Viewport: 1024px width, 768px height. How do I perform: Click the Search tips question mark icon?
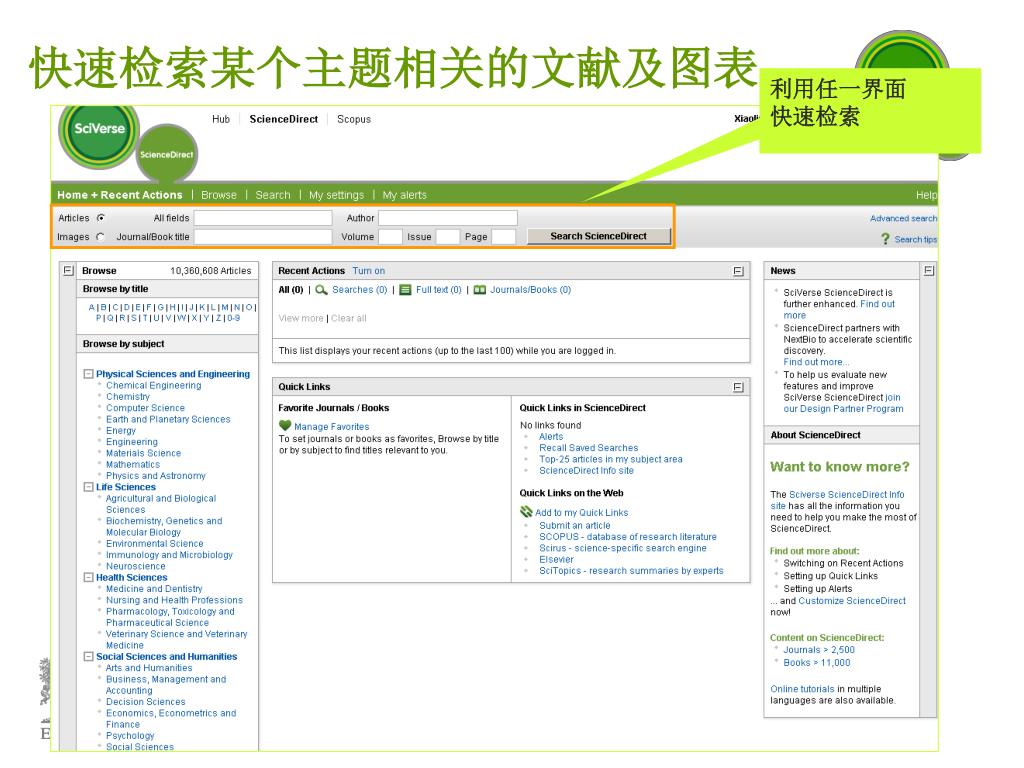885,239
